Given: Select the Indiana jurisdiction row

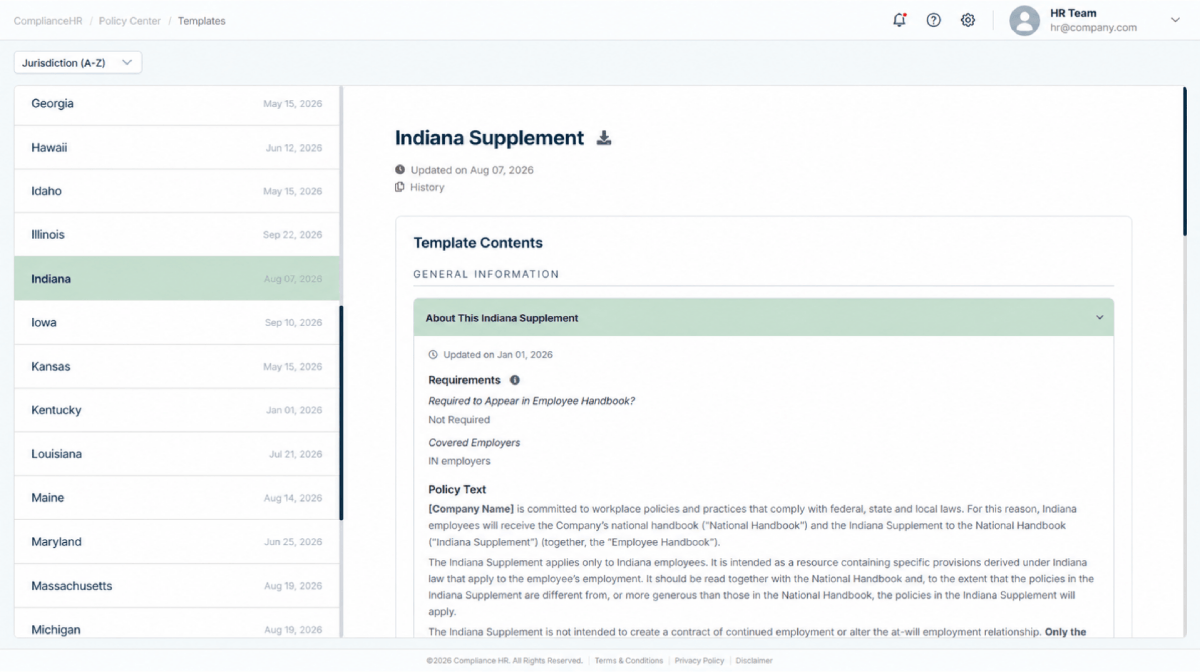Looking at the screenshot, I should (177, 279).
